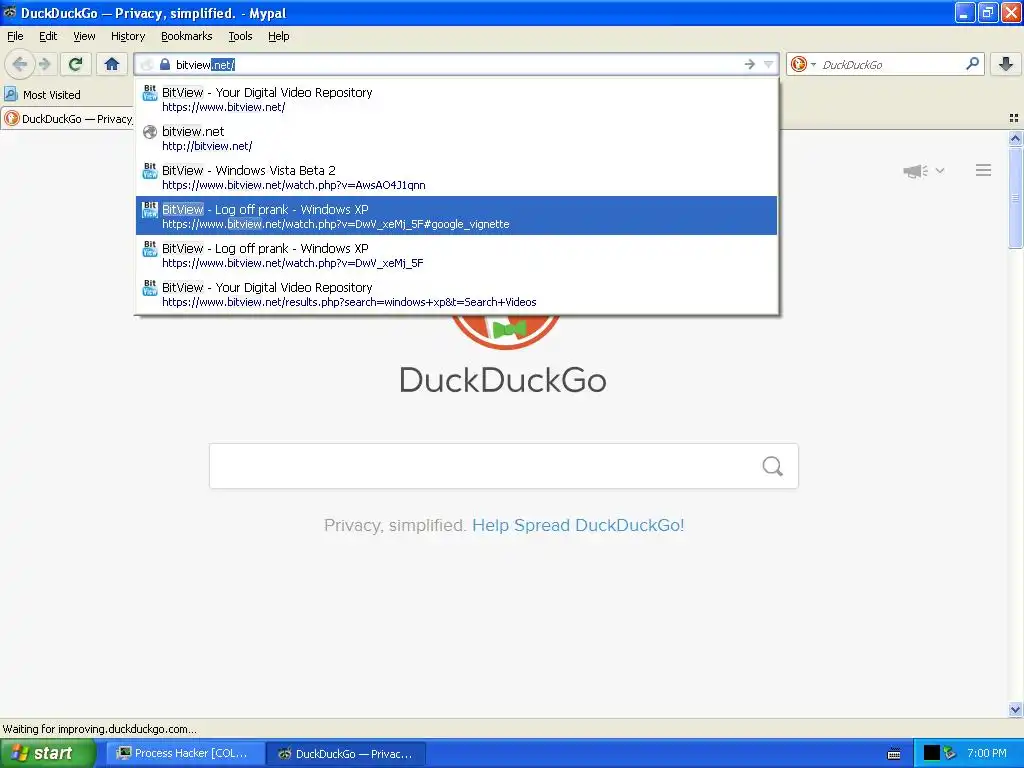
Task: Reload the current page
Action: 76,64
